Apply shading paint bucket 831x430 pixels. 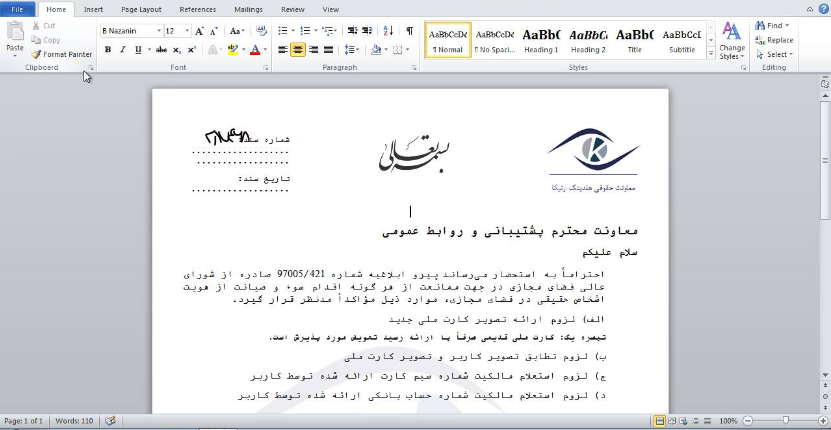pos(376,50)
